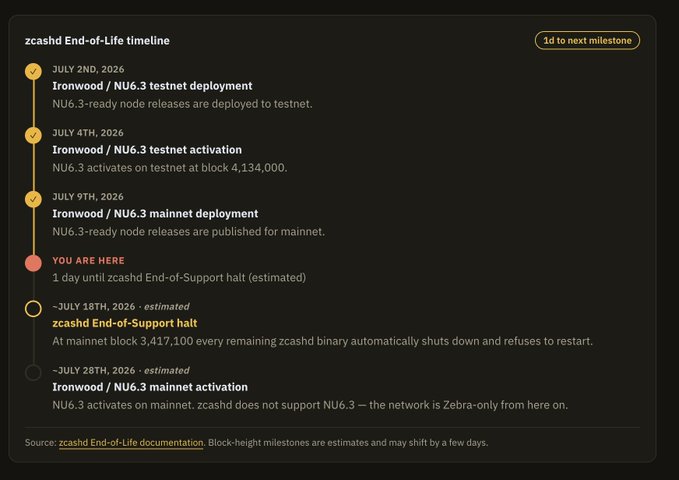
Task: Click the checkmark marker for July 4th, 2026
Action: [33, 135]
